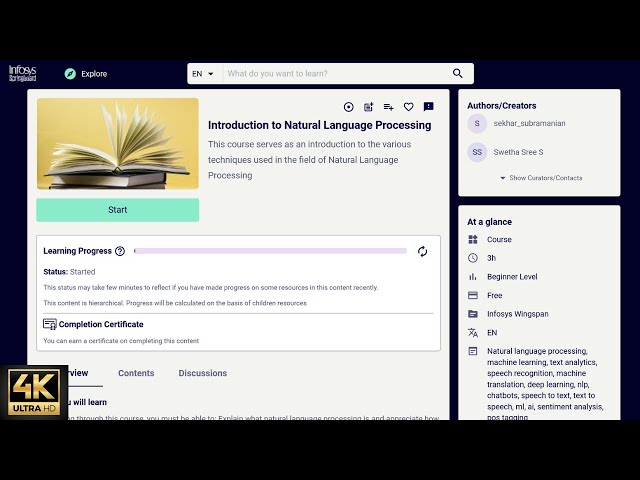Click the Infosys Springboard logo
Screen dimensions: 640x480
pyautogui.click(x=23, y=73)
